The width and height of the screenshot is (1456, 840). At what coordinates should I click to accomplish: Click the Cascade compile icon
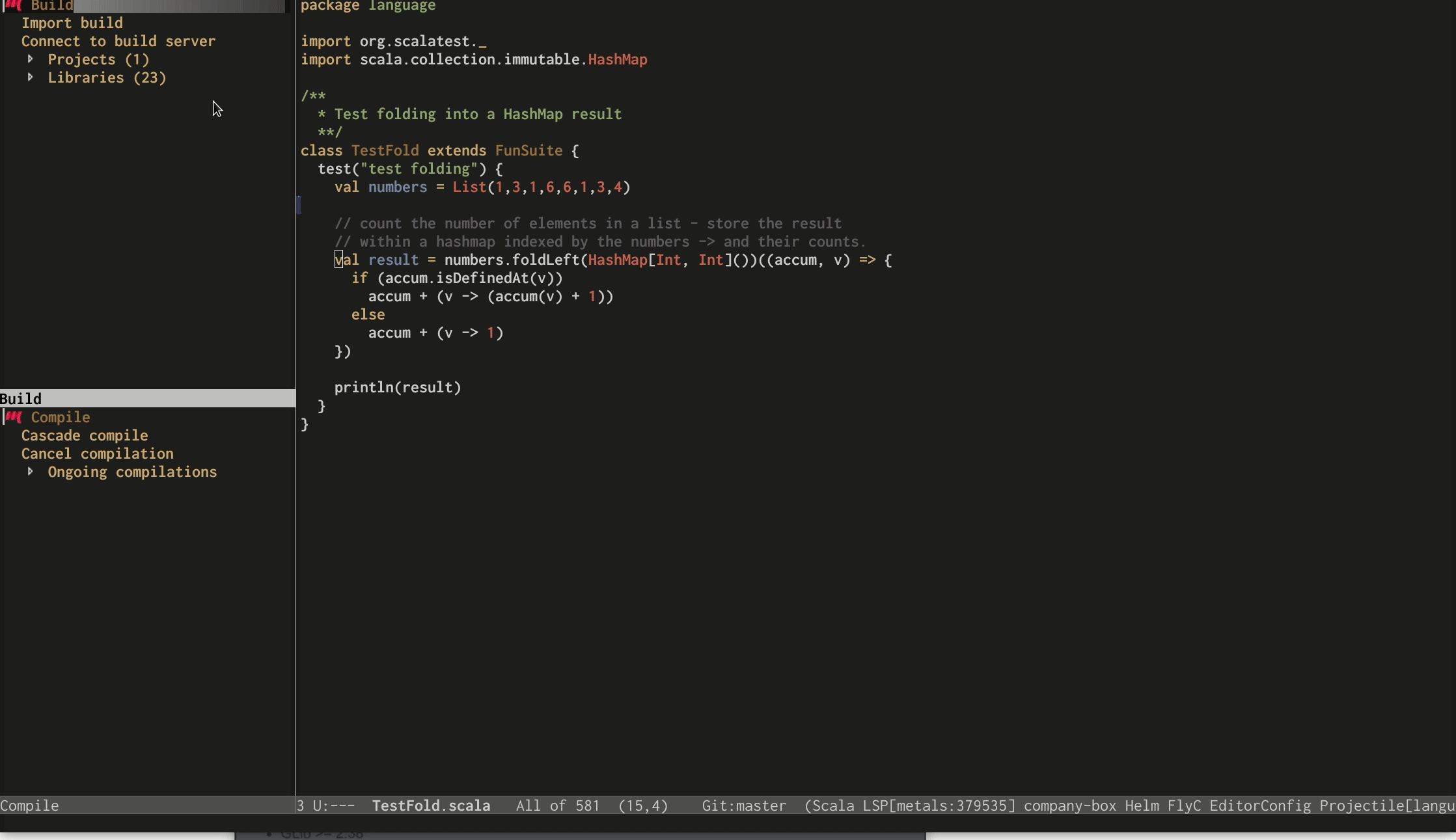pos(84,435)
